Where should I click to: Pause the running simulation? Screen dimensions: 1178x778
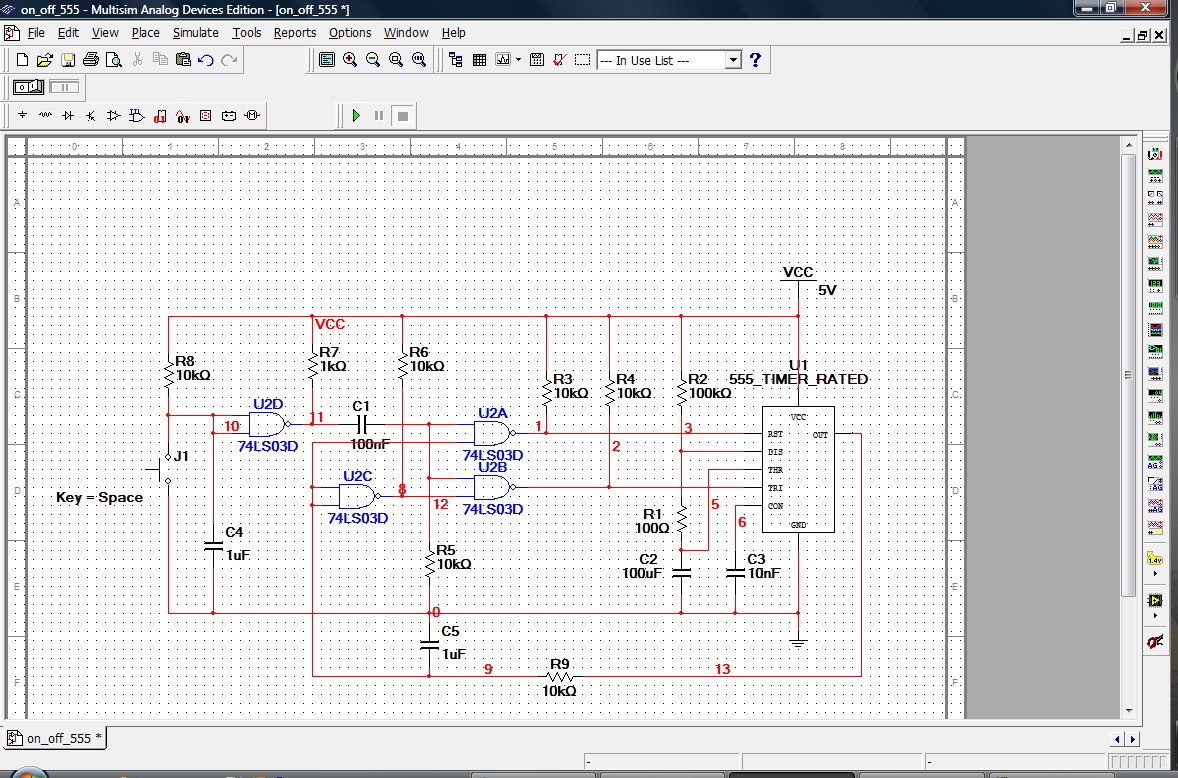[379, 116]
